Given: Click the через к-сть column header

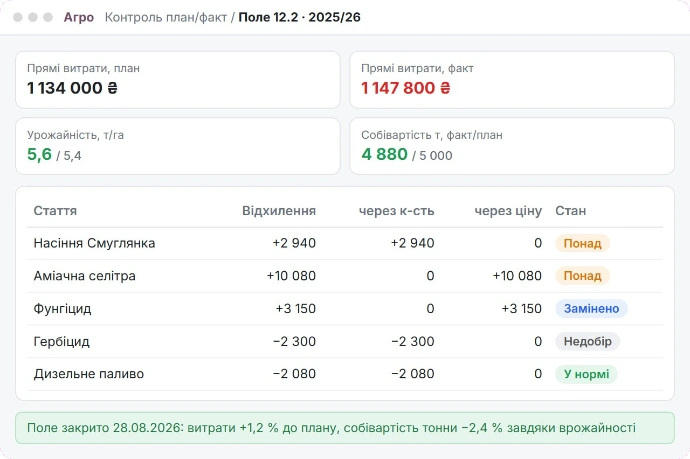Looking at the screenshot, I should point(396,211).
